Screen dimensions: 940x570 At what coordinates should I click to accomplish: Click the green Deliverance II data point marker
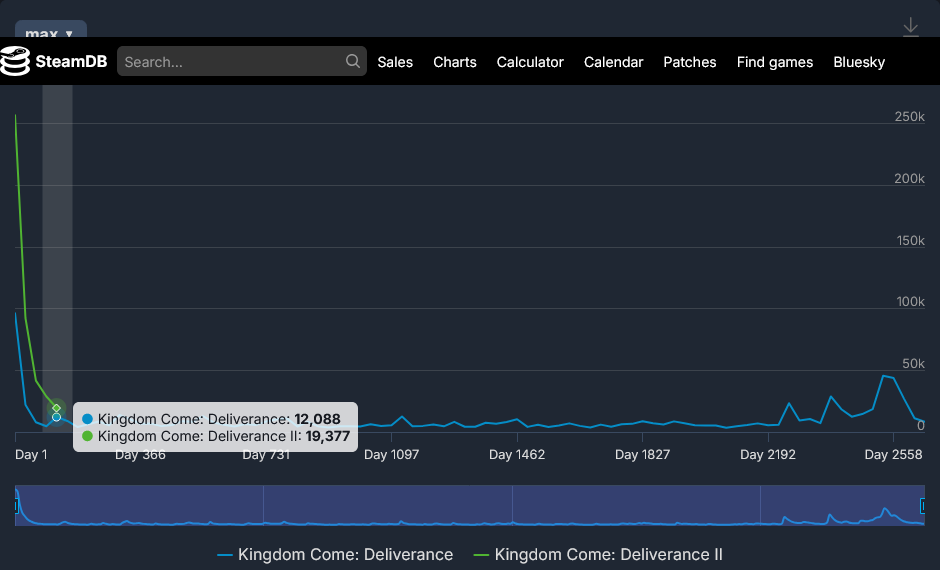coord(56,408)
